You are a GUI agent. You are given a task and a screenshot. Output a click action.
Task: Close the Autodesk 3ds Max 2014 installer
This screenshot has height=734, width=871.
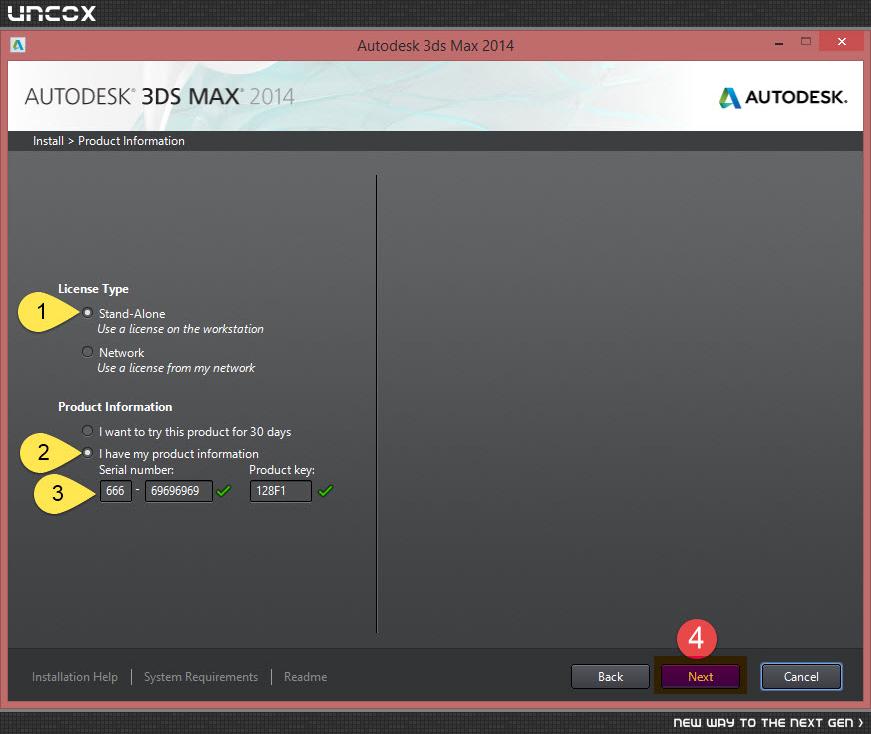point(842,42)
